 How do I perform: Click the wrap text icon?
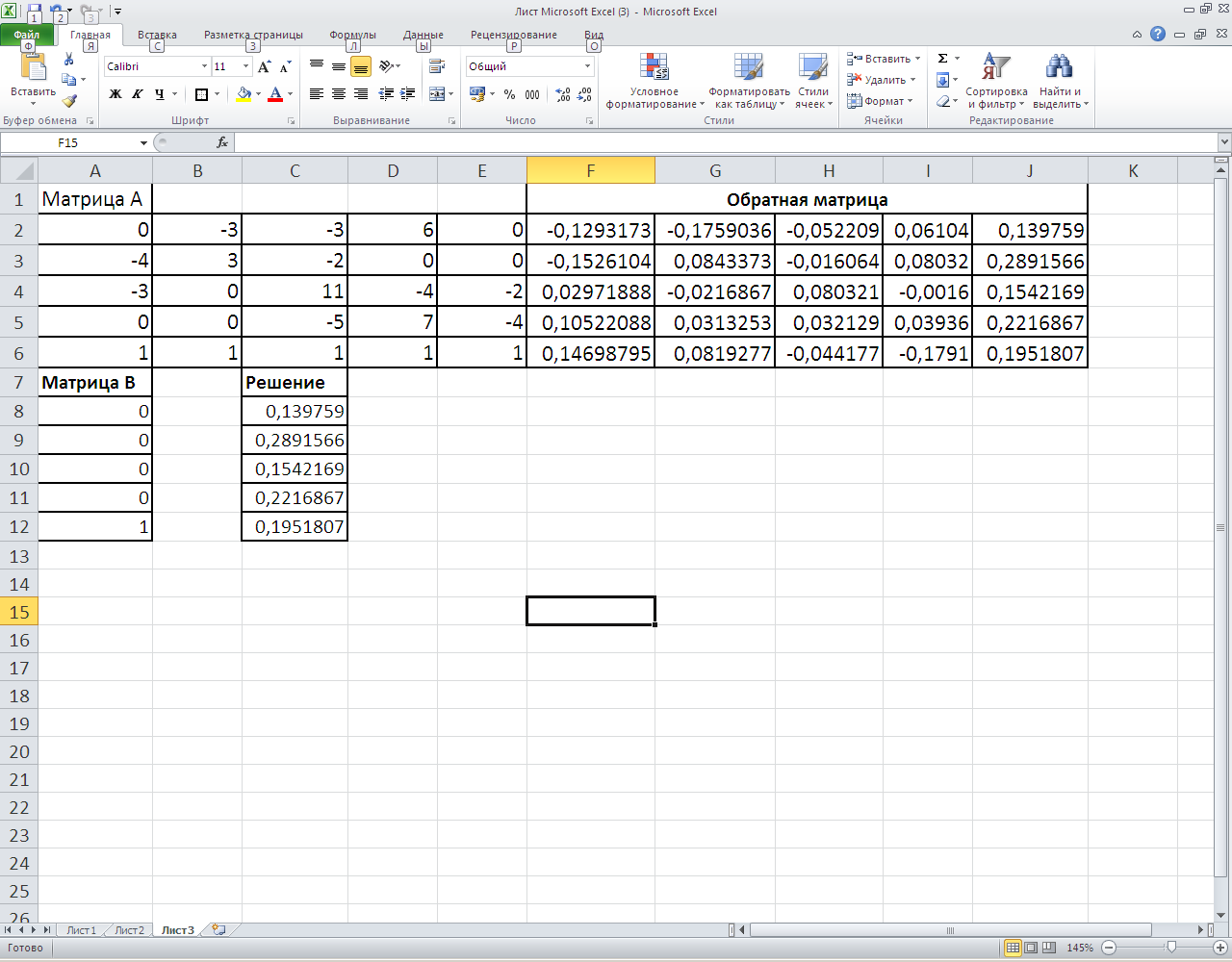(x=437, y=66)
